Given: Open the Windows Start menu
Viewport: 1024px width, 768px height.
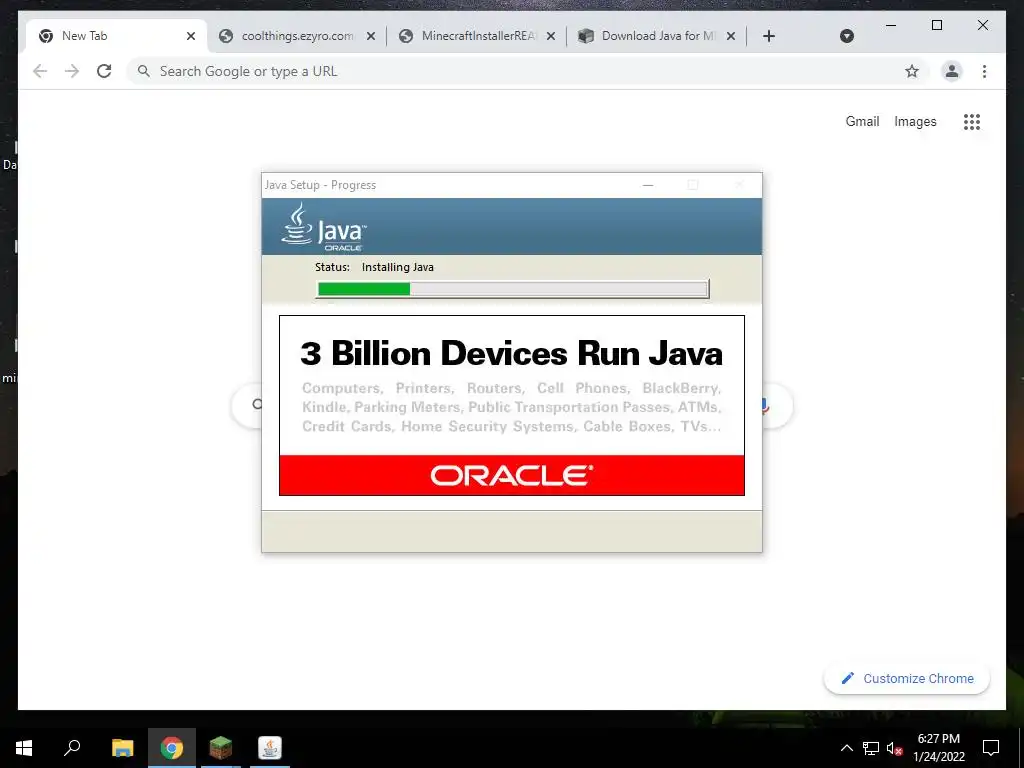Looking at the screenshot, I should 24,748.
